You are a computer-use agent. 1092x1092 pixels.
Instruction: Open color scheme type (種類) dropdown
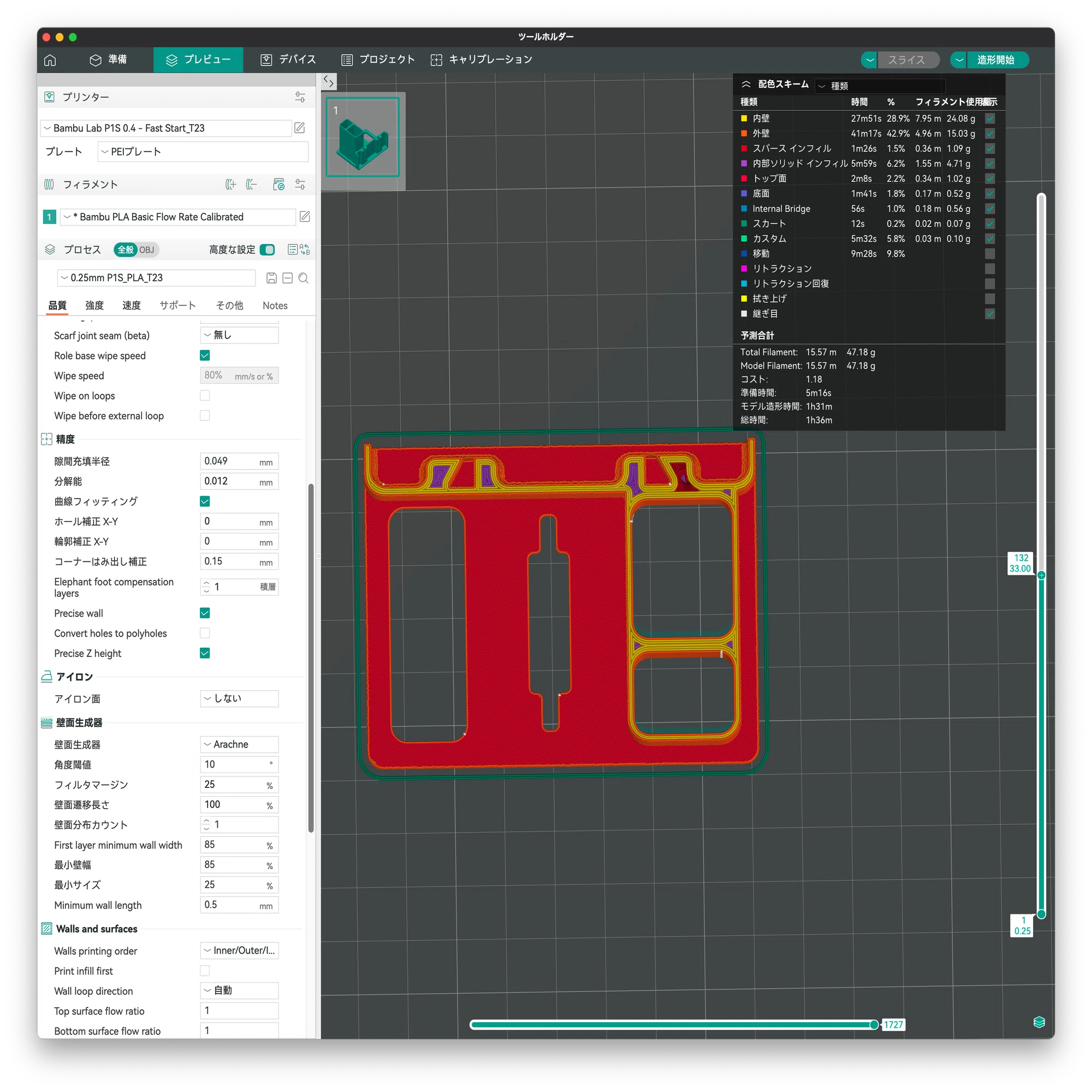tap(880, 86)
